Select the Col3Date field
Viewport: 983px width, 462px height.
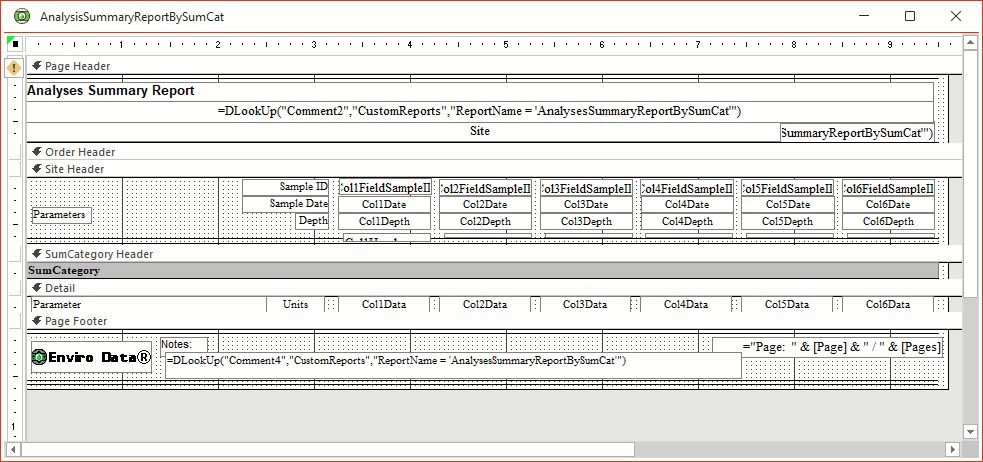coord(586,204)
